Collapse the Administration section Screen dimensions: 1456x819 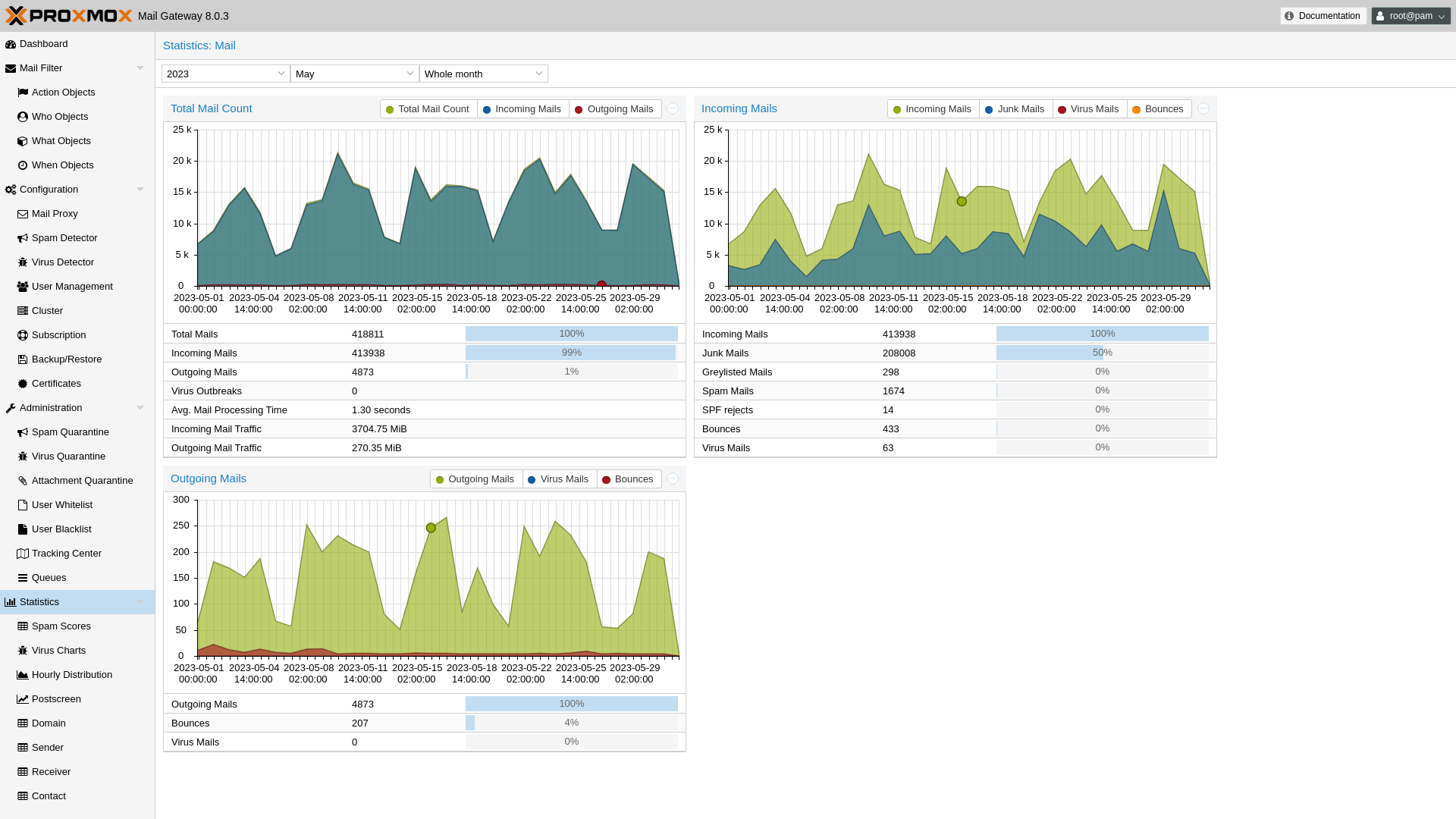pyautogui.click(x=140, y=407)
